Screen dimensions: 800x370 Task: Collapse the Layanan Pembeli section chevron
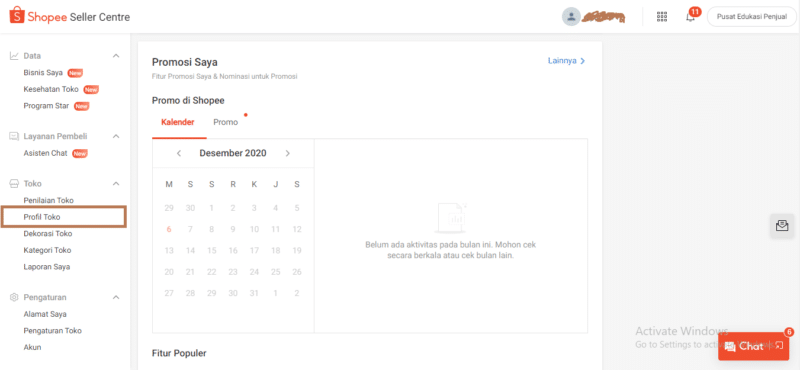pyautogui.click(x=116, y=136)
